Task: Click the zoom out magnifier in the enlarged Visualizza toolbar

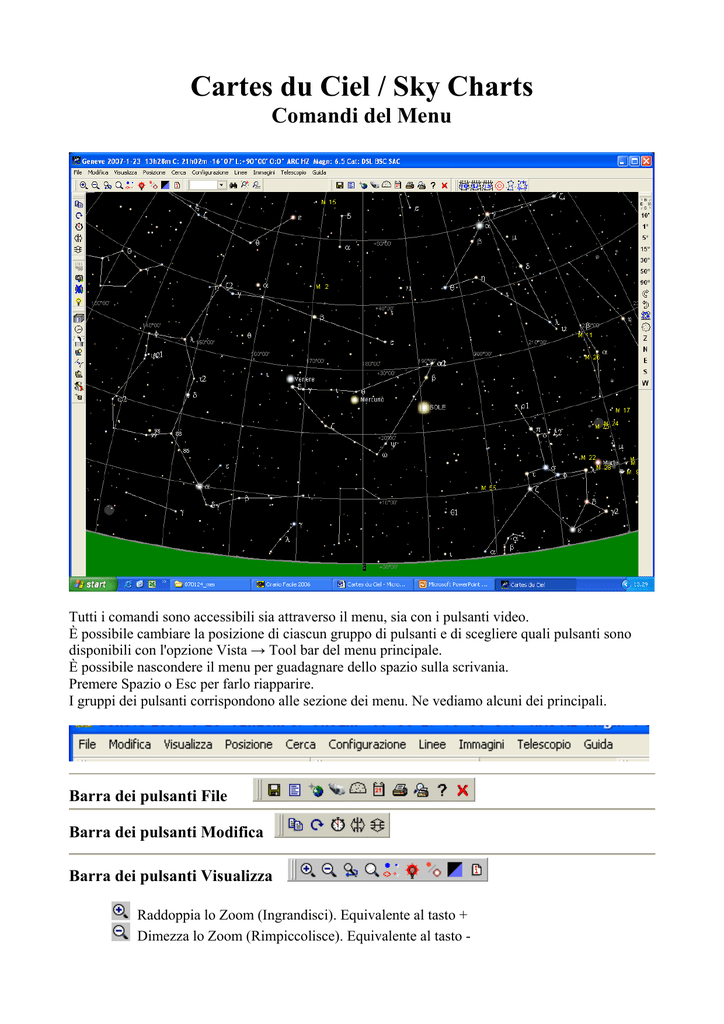Action: click(329, 869)
